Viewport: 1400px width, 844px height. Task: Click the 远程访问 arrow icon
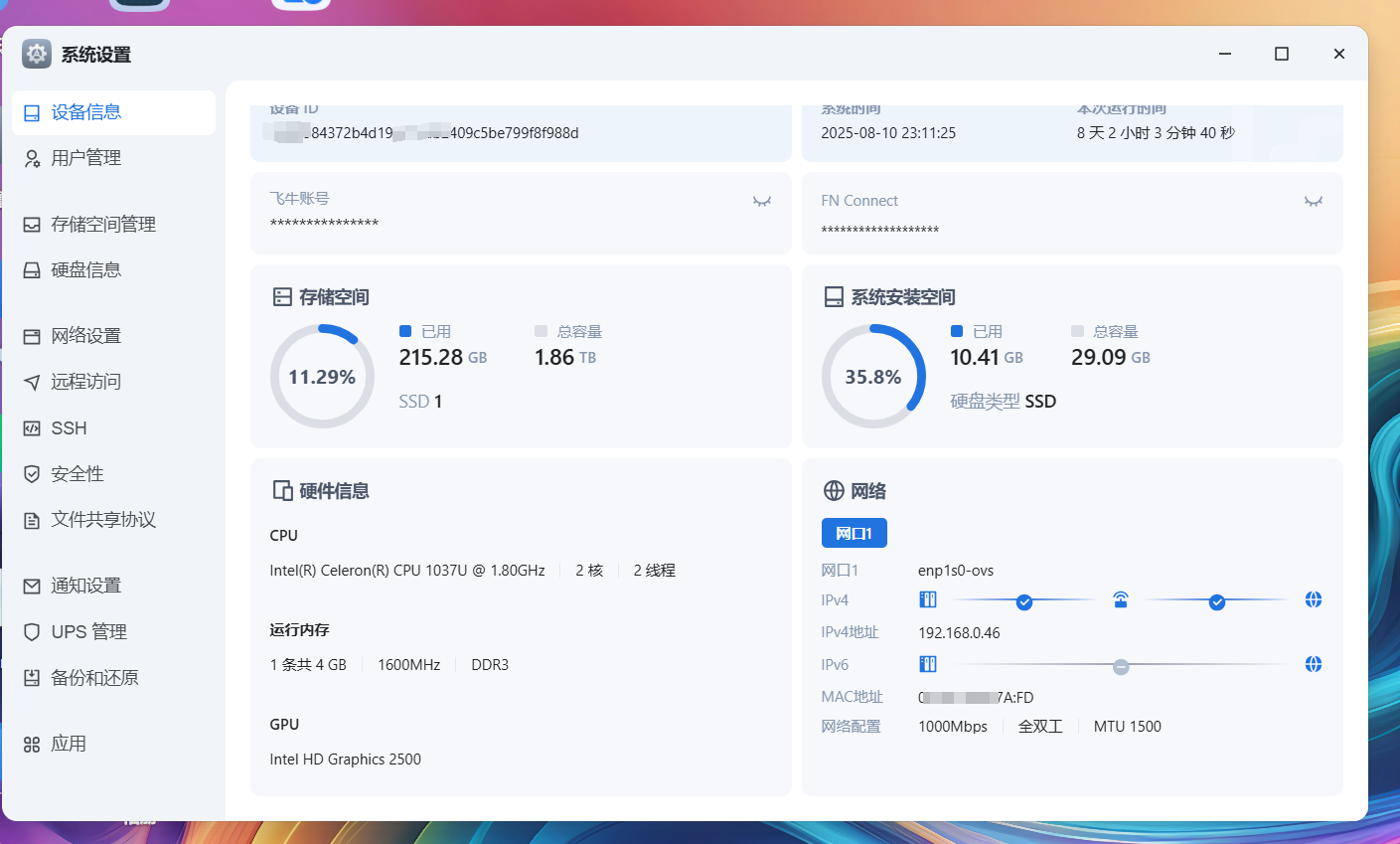coord(32,382)
